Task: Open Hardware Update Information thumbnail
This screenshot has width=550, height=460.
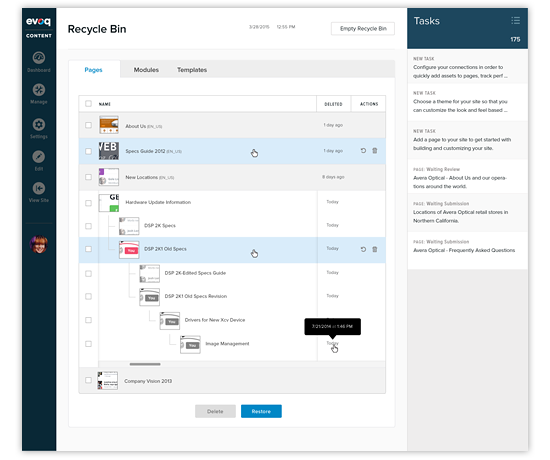Action: tap(109, 203)
